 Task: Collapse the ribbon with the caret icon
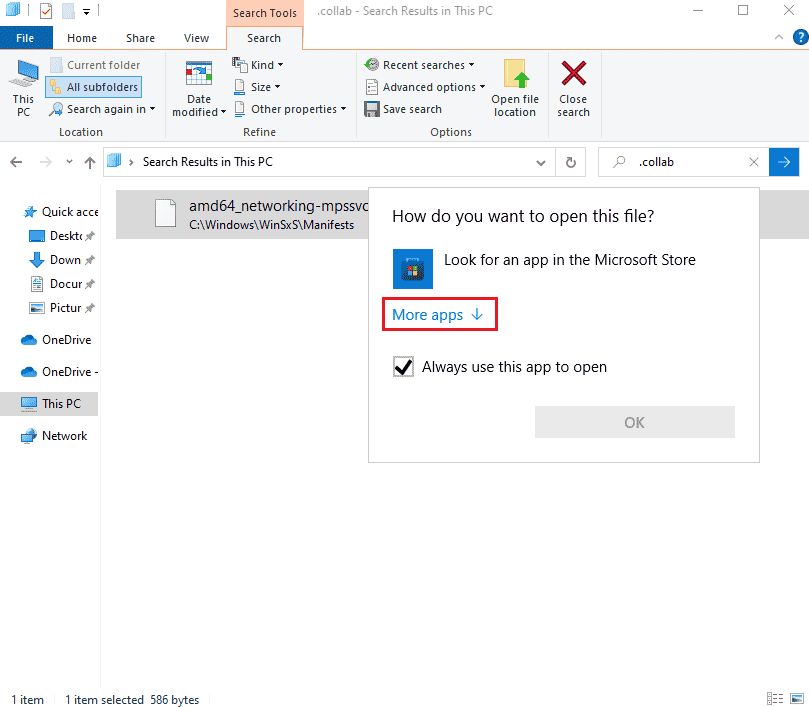779,37
